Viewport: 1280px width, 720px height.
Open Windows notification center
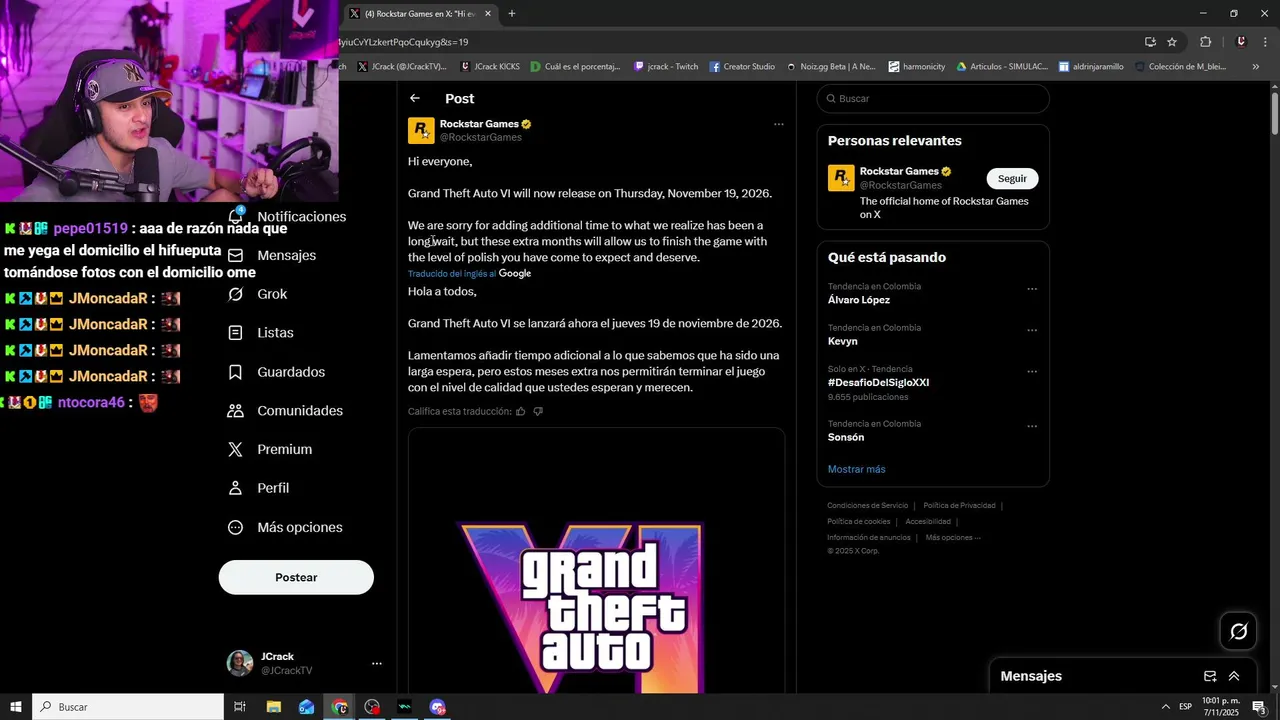(x=1259, y=707)
